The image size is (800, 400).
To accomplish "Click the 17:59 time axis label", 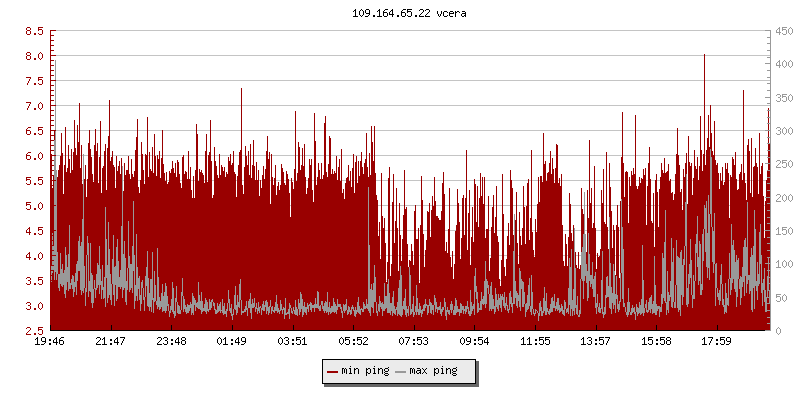I will point(717,342).
